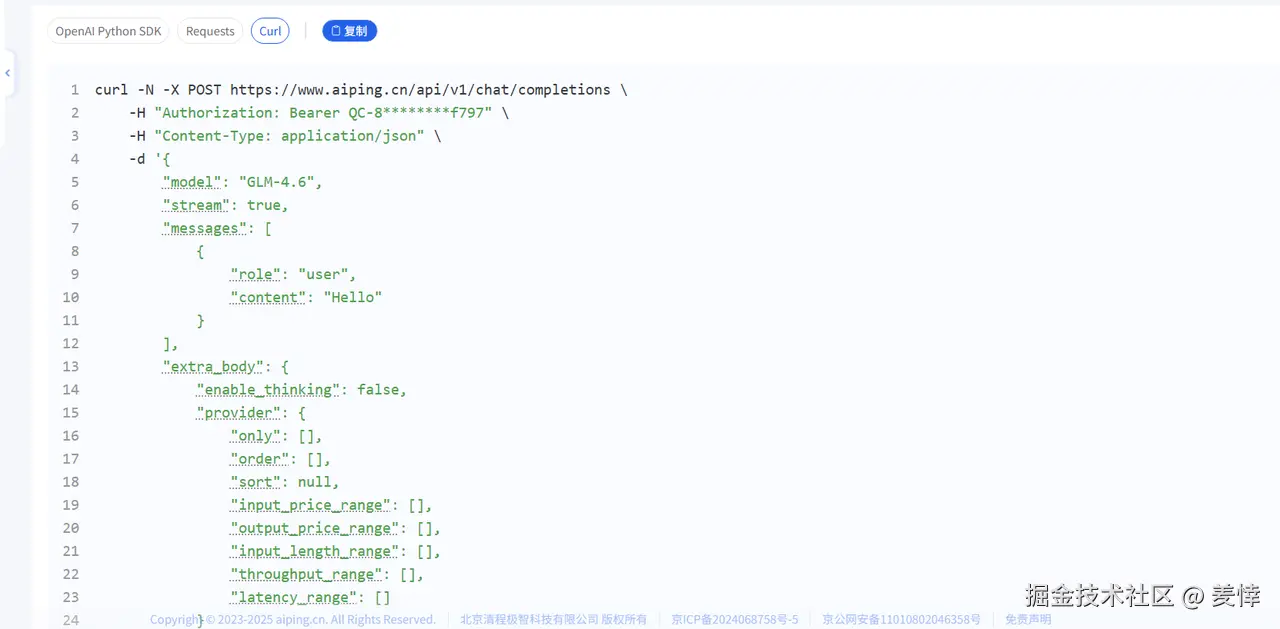Click the curl POST URL on line 1
Screen dimensions: 1280x629
pyautogui.click(x=420, y=90)
